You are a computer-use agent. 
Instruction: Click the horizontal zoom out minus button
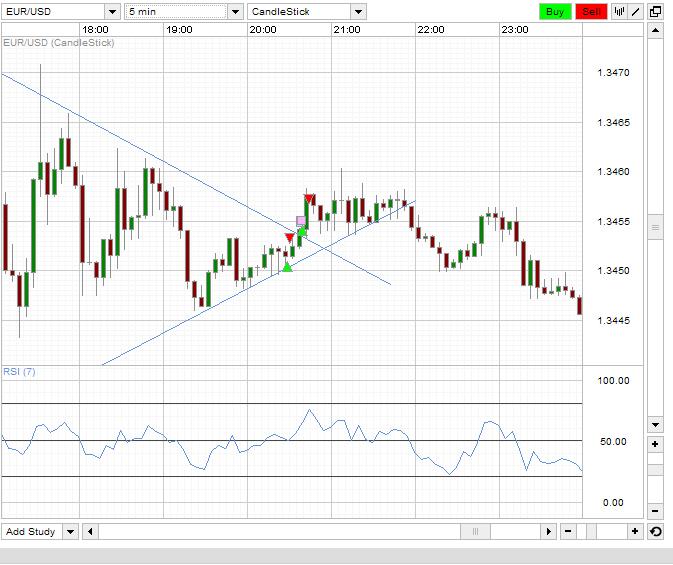click(x=568, y=532)
